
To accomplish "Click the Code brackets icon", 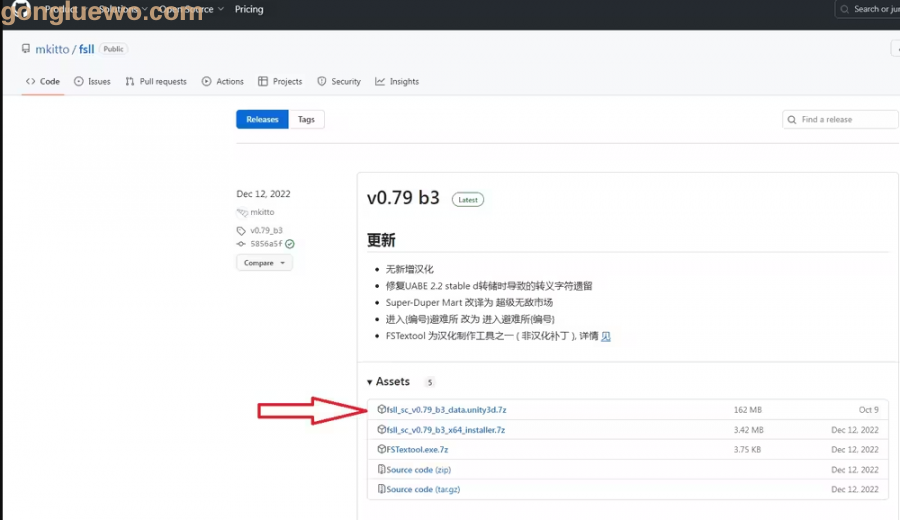I will point(30,82).
